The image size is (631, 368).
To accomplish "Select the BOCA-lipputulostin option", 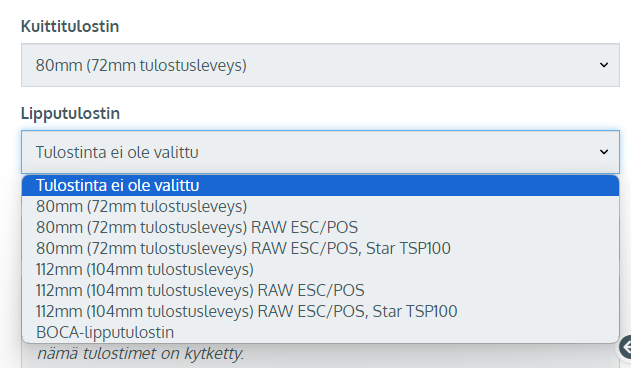I will point(320,332).
